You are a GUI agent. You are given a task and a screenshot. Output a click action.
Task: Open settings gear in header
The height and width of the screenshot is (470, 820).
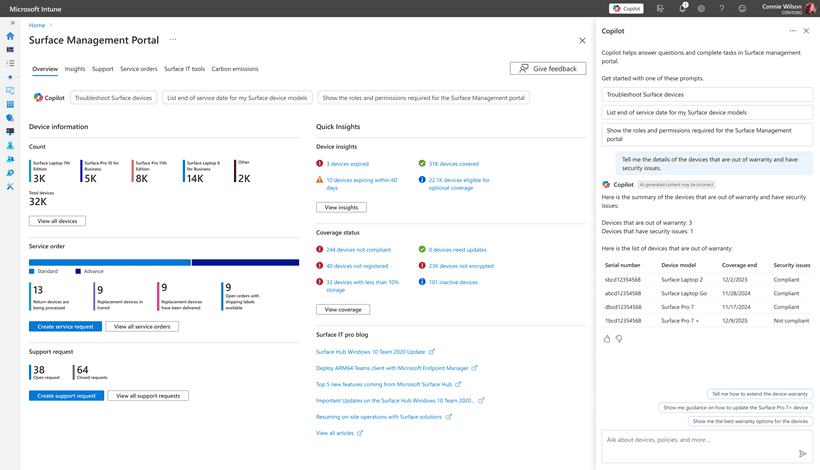pos(701,8)
